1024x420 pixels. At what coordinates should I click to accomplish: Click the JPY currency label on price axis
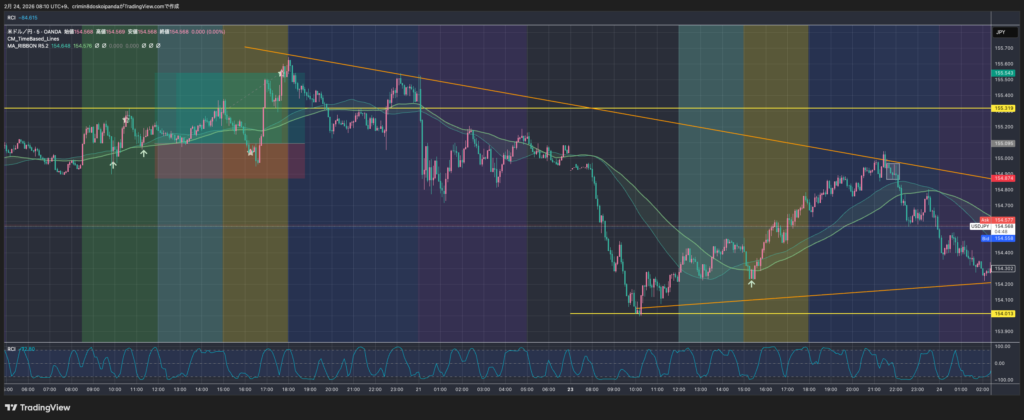click(998, 32)
